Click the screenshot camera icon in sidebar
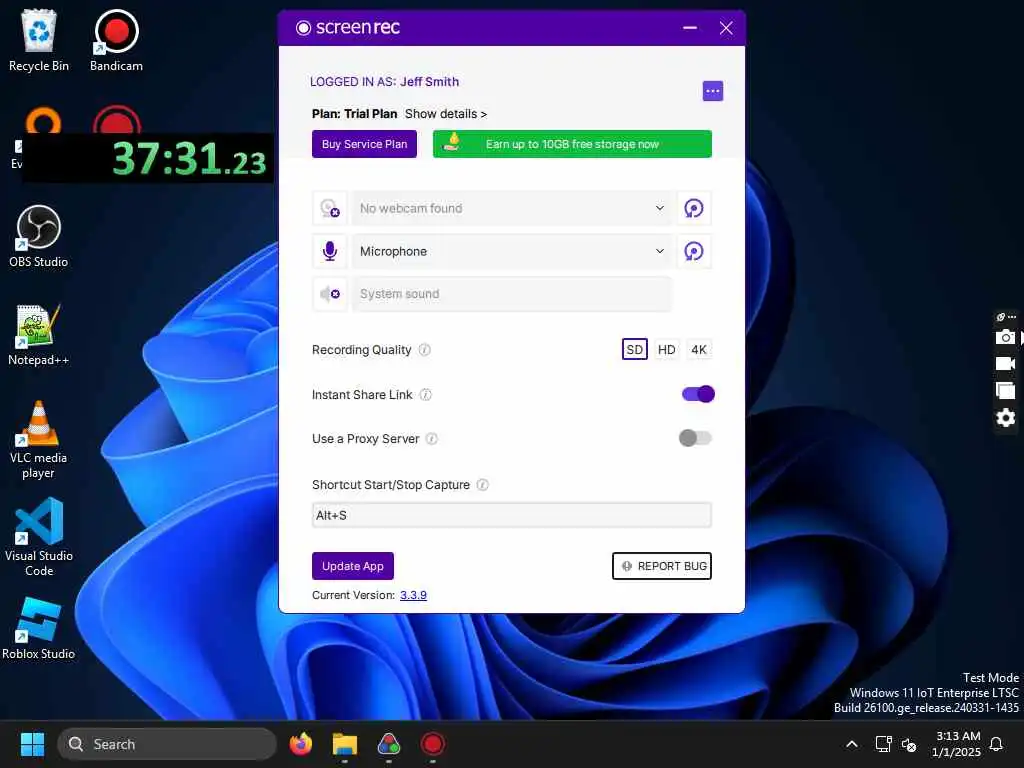 [x=1005, y=337]
